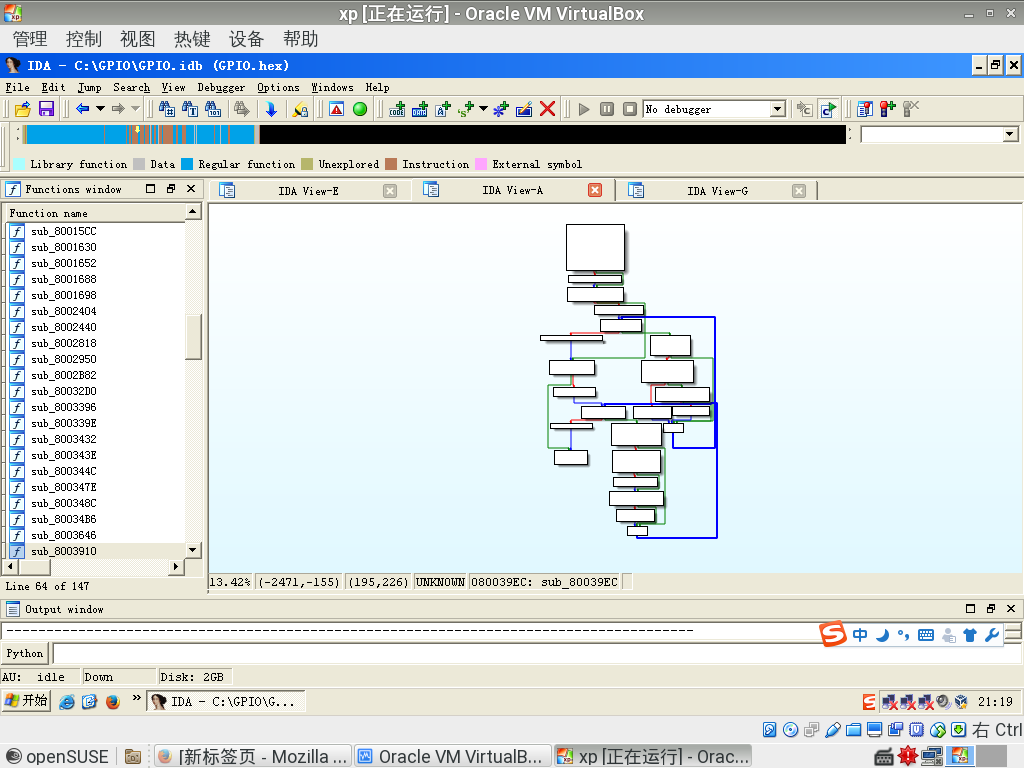This screenshot has width=1024, height=768.
Task: Switch to the IDA View-G tab
Action: pos(718,191)
